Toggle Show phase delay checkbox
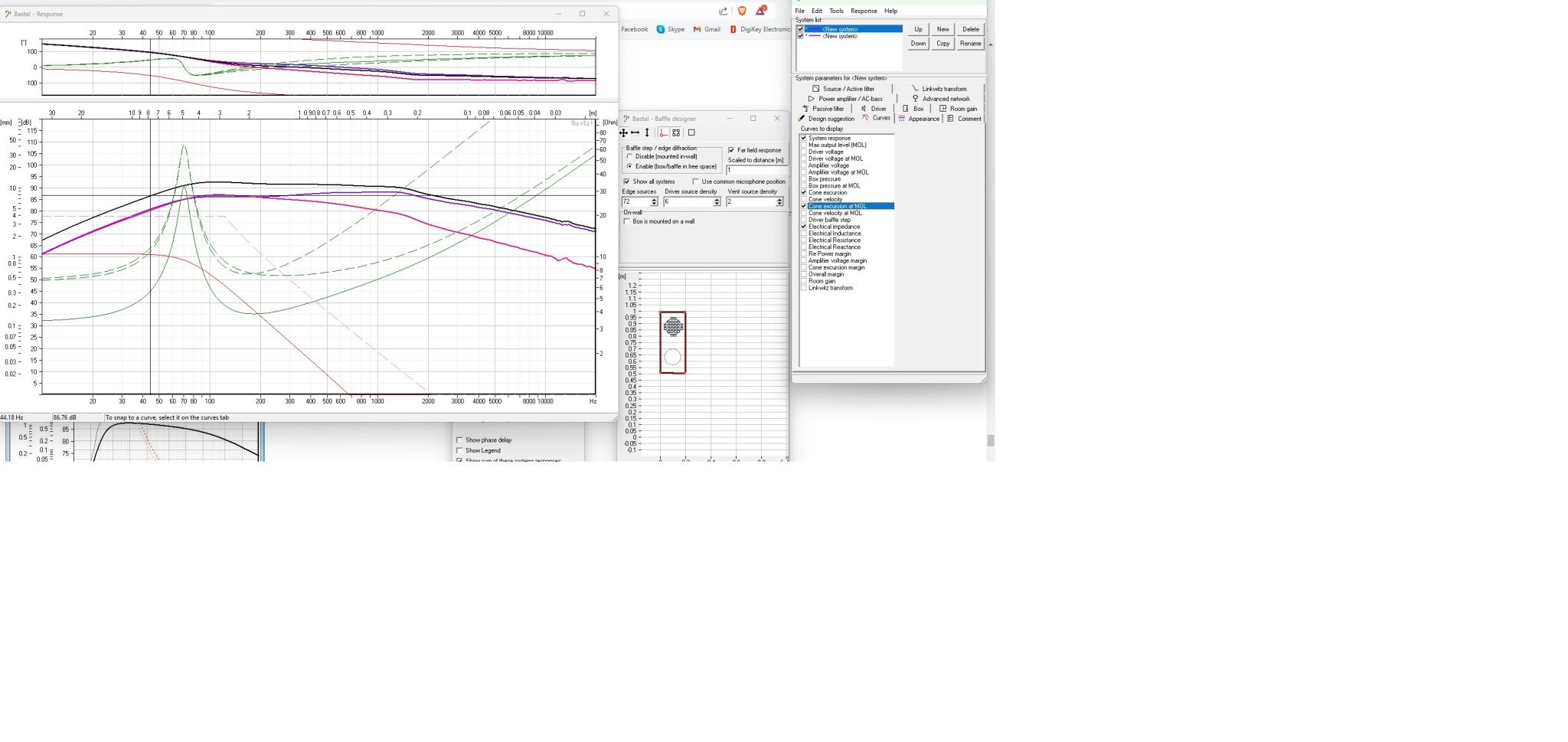Viewport: 1568px width, 742px height. (459, 440)
